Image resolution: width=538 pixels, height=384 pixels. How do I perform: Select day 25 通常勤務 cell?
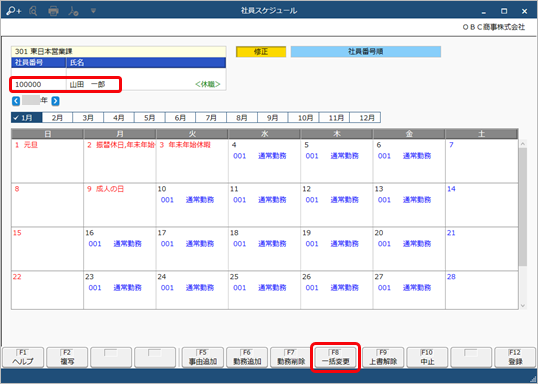pos(265,290)
